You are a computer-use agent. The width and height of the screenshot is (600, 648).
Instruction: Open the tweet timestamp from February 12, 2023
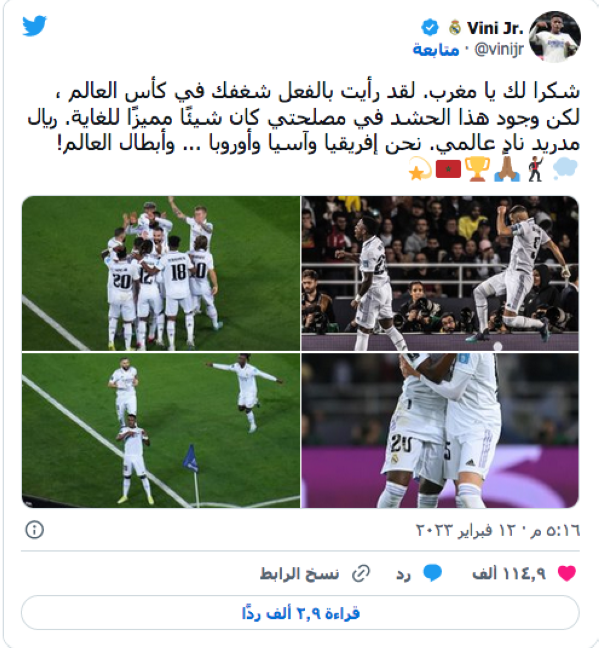498,530
